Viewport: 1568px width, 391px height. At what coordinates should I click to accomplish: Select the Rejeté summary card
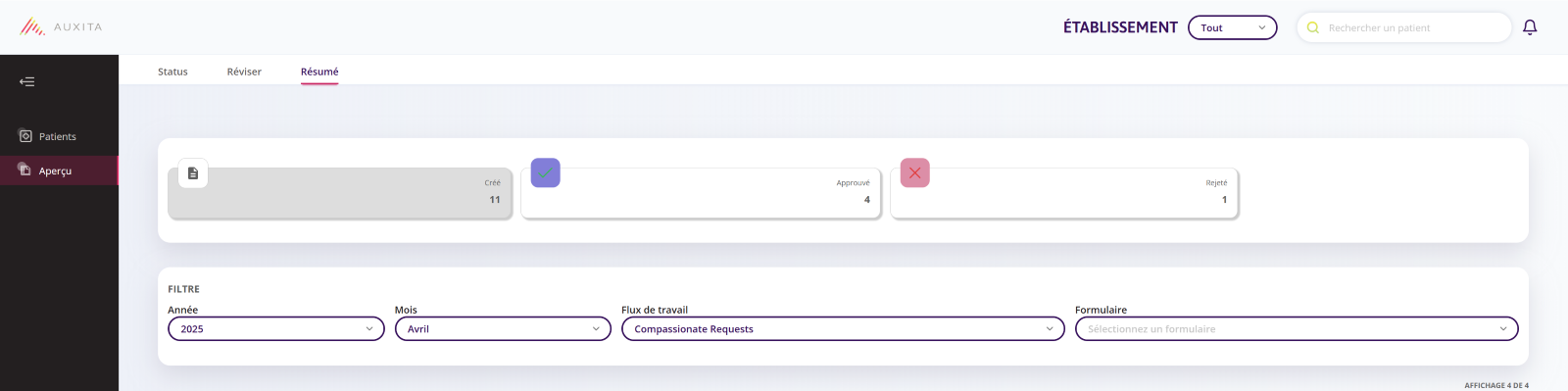coord(1064,193)
